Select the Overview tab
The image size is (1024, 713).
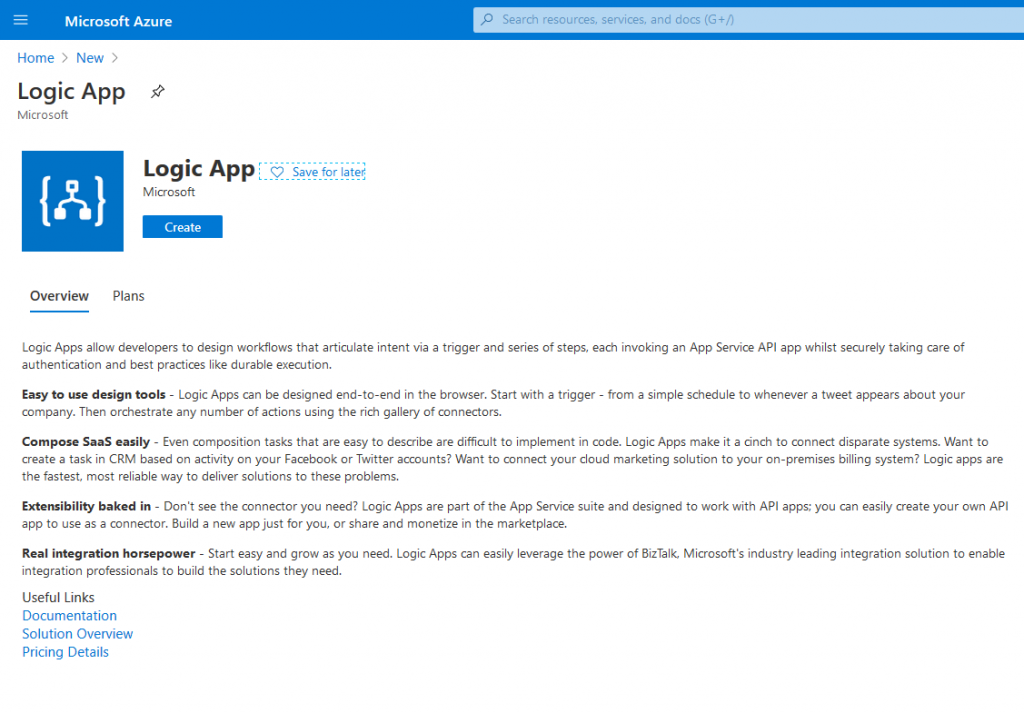pos(58,296)
